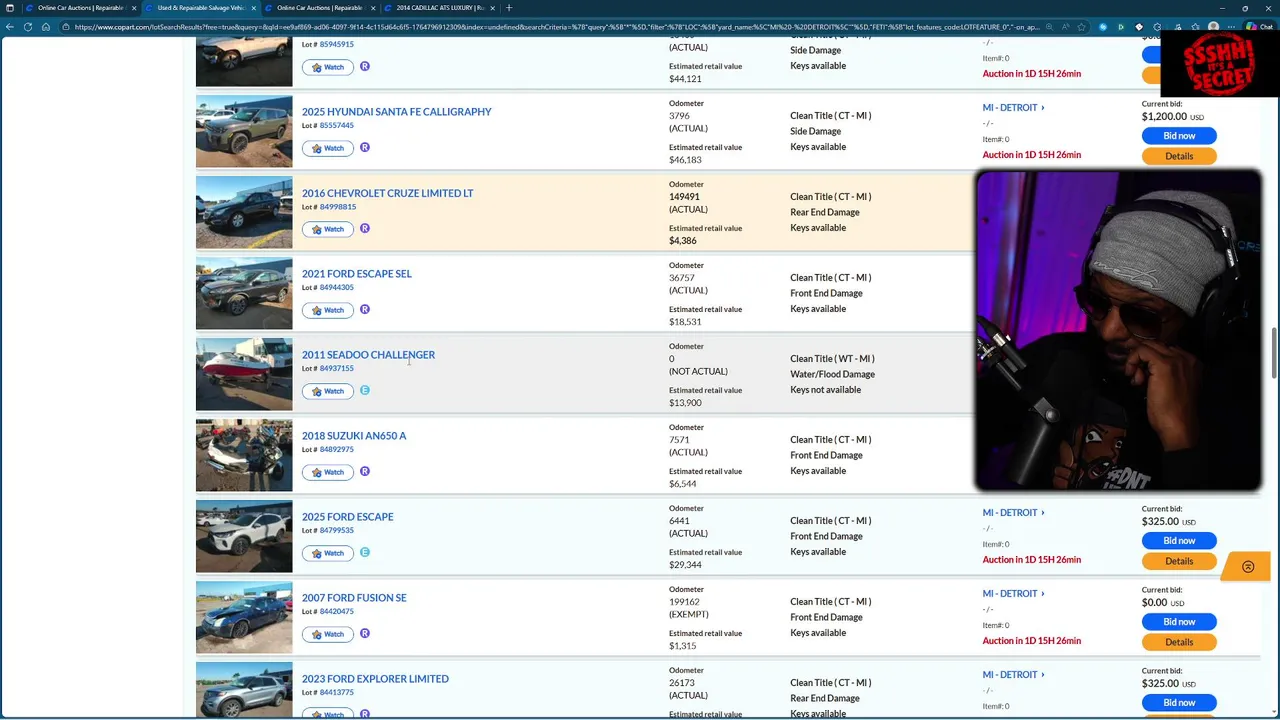Click the R badge for Suzuki AN650 A
This screenshot has width=1280, height=720.
[x=365, y=472]
